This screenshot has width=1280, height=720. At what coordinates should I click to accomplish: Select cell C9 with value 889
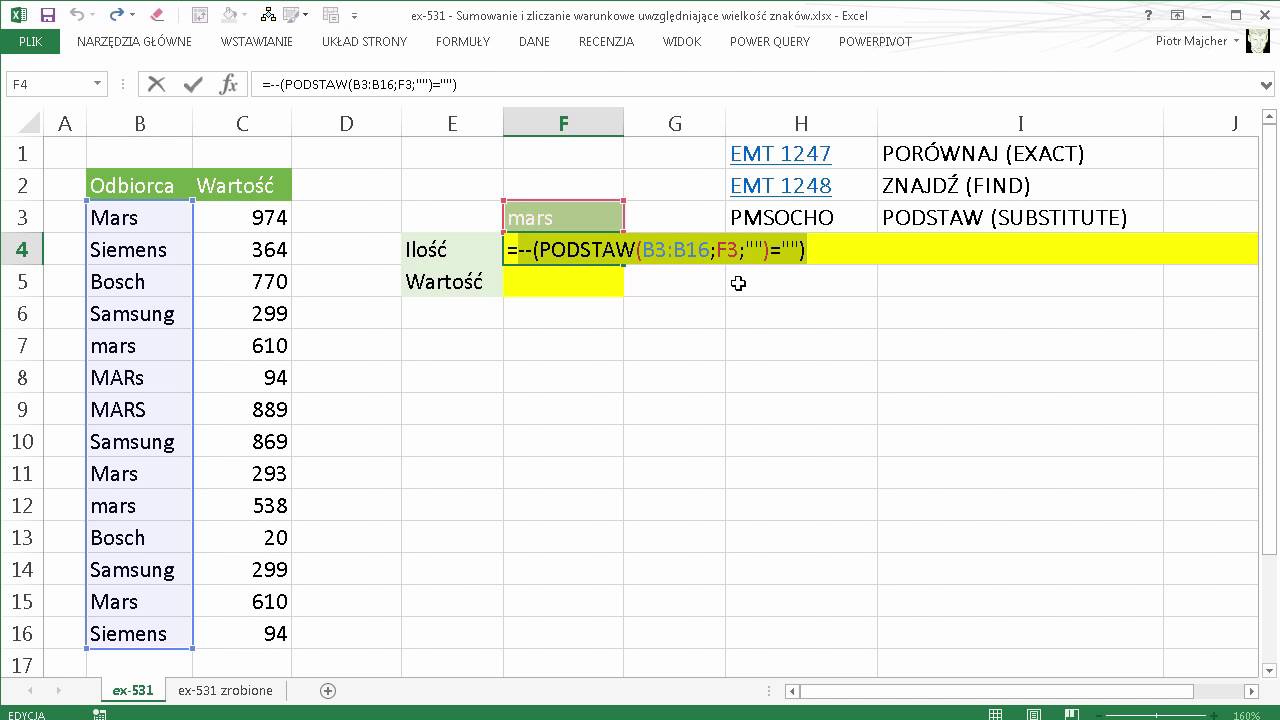tap(243, 409)
